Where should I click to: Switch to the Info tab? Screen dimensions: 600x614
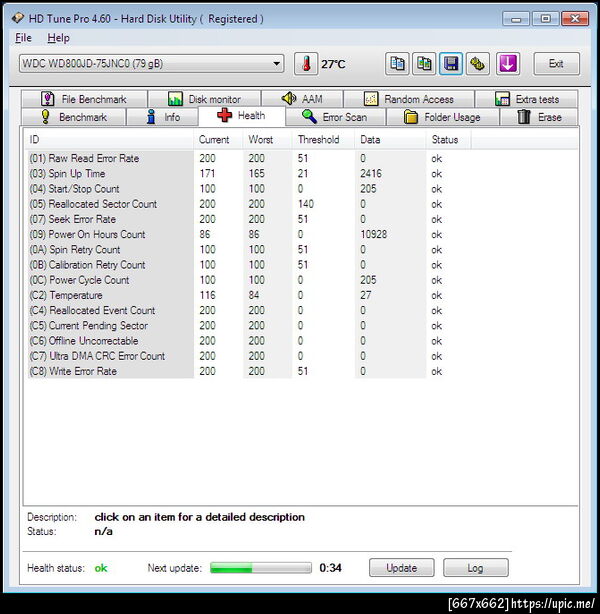point(163,117)
